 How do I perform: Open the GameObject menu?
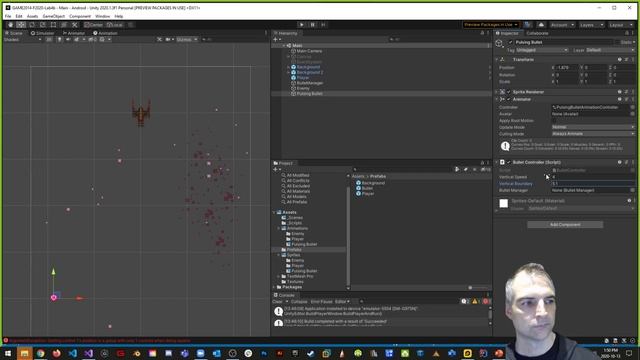point(53,16)
